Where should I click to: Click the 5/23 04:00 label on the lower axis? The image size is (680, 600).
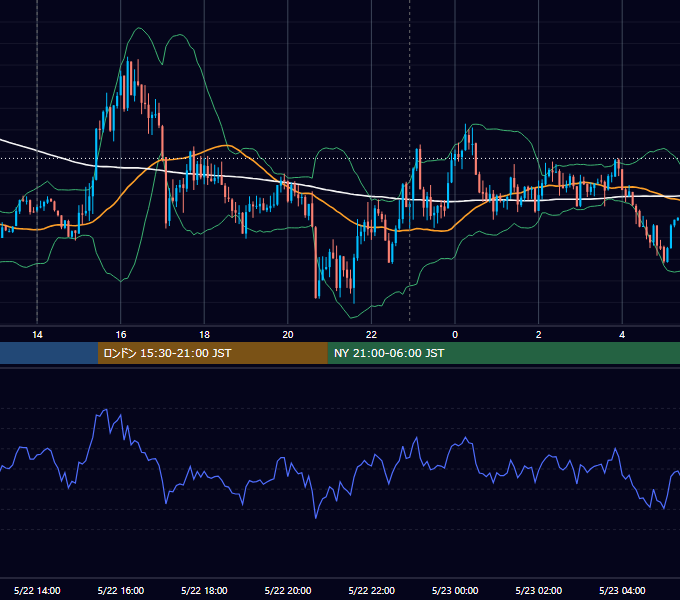622,590
